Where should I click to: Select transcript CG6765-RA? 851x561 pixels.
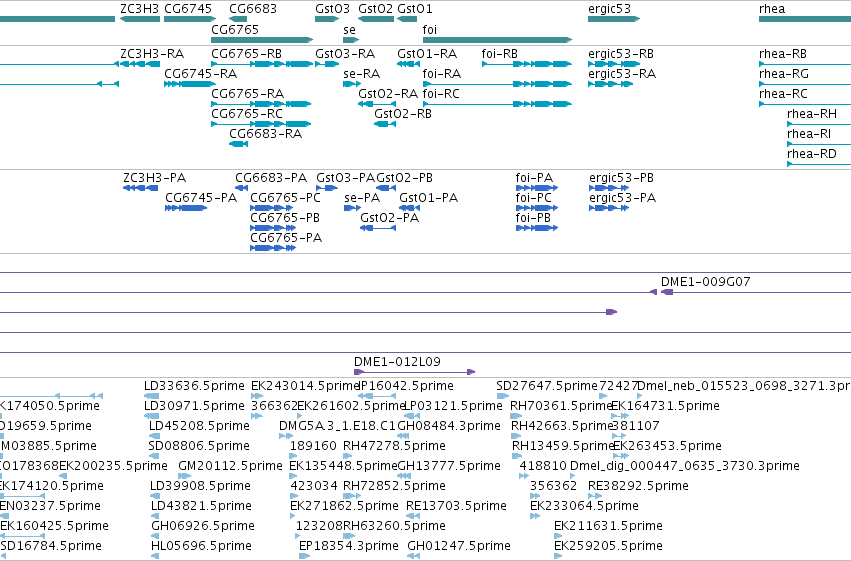click(x=261, y=104)
